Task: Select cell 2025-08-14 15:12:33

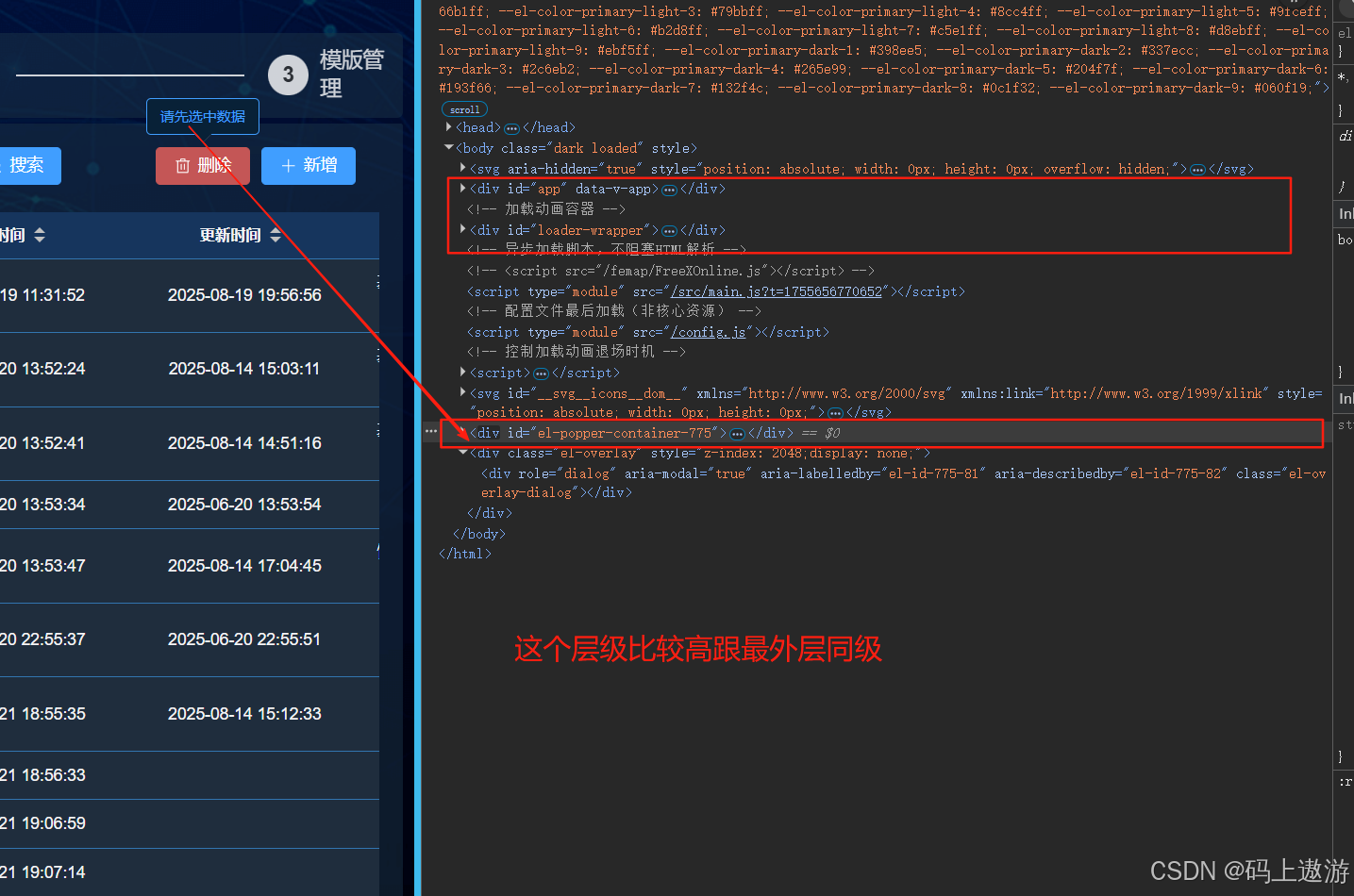Action: (244, 714)
